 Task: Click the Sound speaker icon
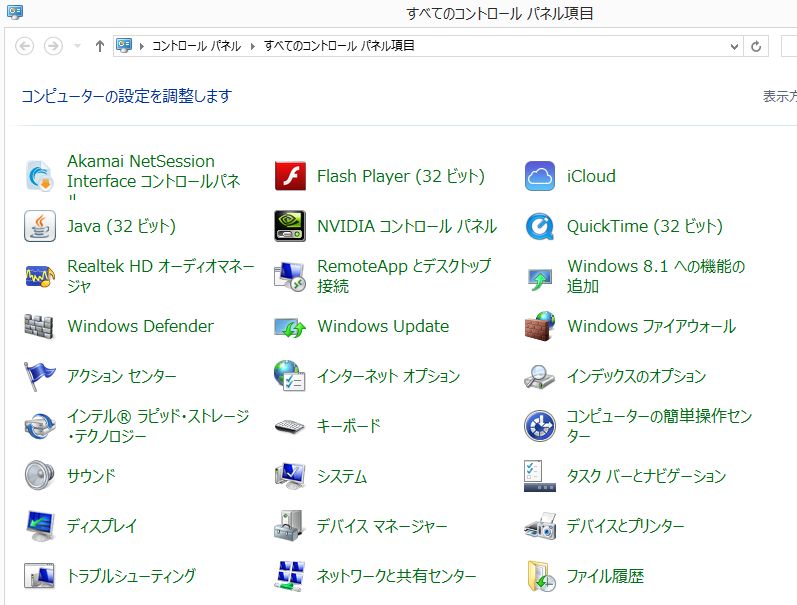pos(40,475)
